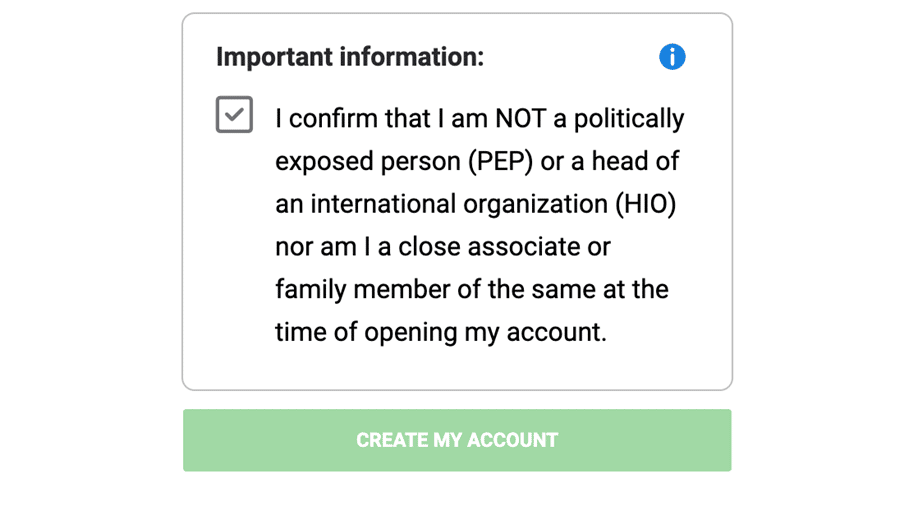This screenshot has width=918, height=506.
Task: Click the text line 'exposed person (PEP) or a head of'
Action: coord(477,162)
